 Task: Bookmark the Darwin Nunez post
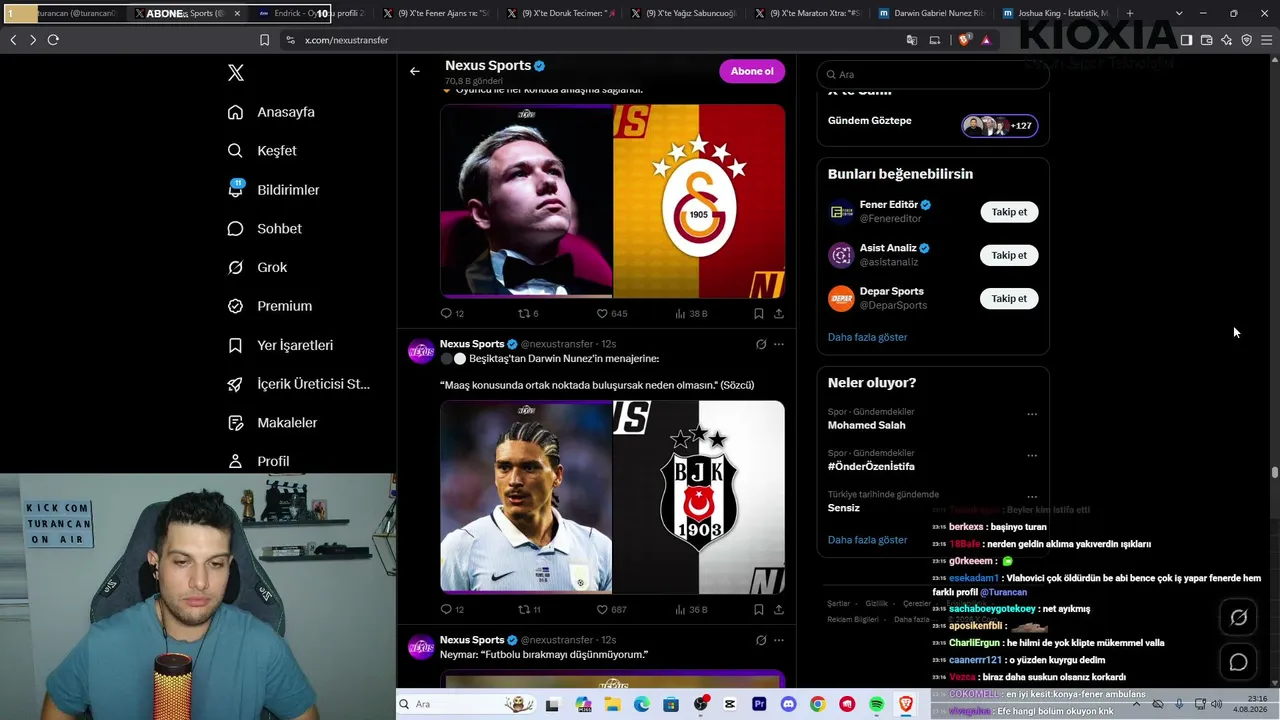(x=759, y=609)
